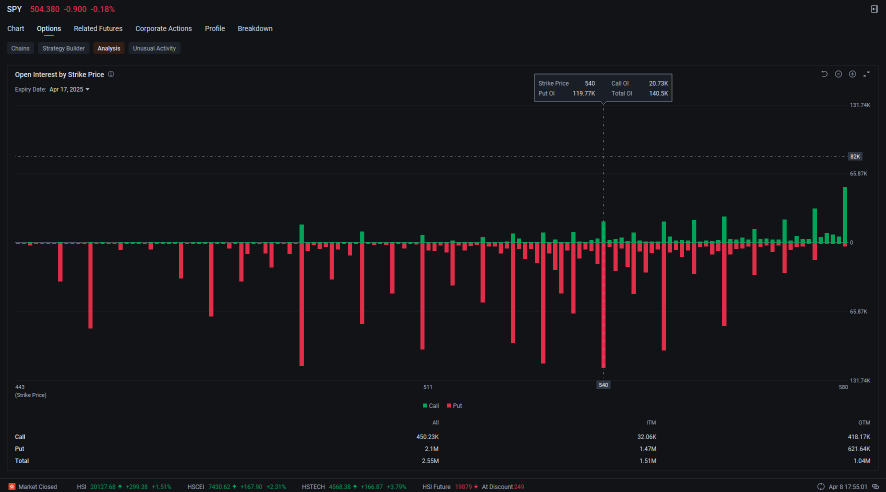The height and width of the screenshot is (492, 886).
Task: Click the tall green call bar at strike 580
Action: (845, 215)
